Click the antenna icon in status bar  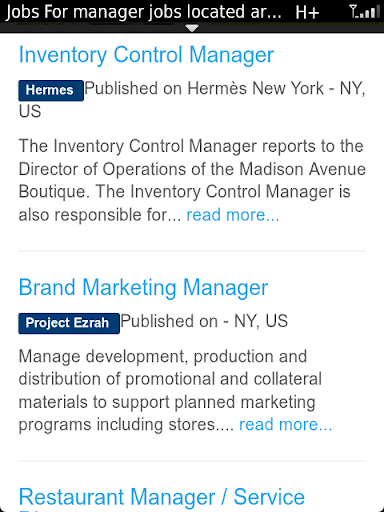click(x=353, y=11)
